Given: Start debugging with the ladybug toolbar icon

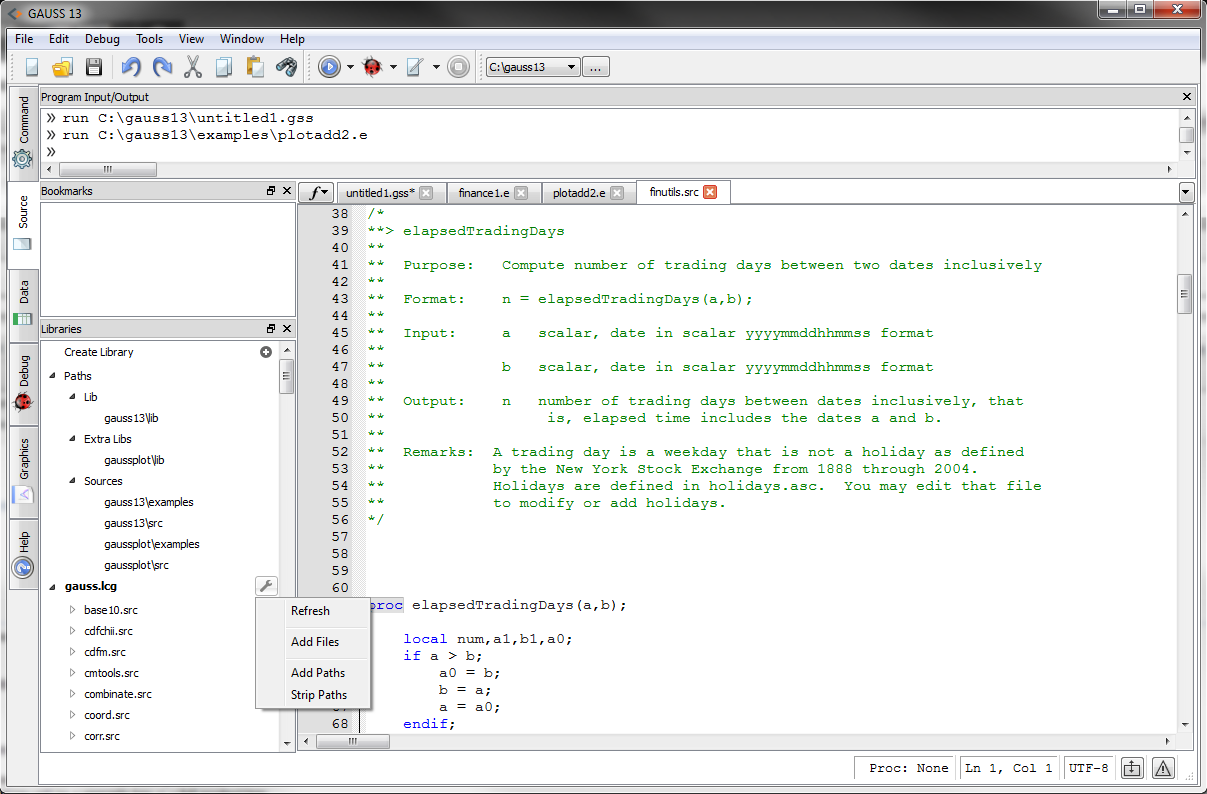Looking at the screenshot, I should (373, 67).
